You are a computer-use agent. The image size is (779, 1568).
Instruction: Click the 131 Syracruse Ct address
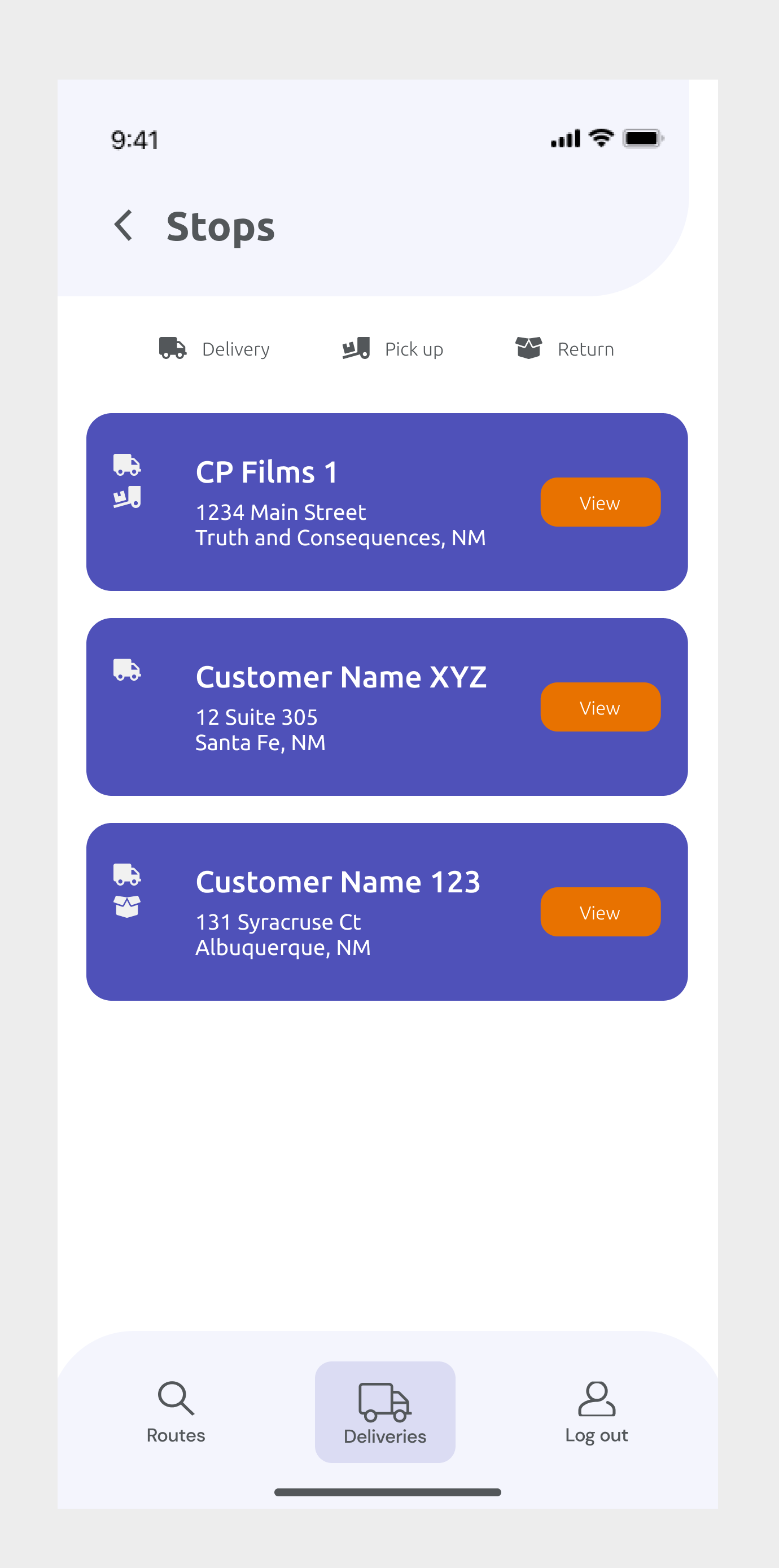(x=278, y=922)
